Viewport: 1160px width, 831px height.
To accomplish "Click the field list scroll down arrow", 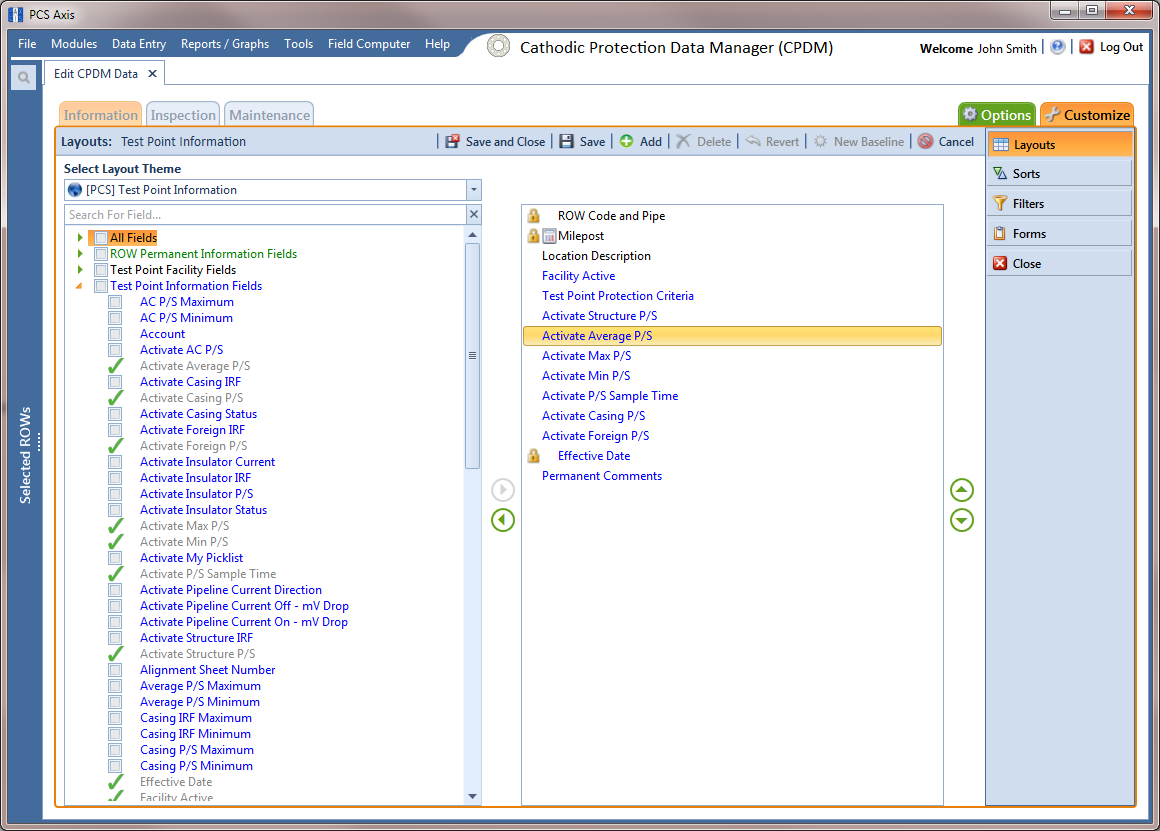I will point(472,796).
